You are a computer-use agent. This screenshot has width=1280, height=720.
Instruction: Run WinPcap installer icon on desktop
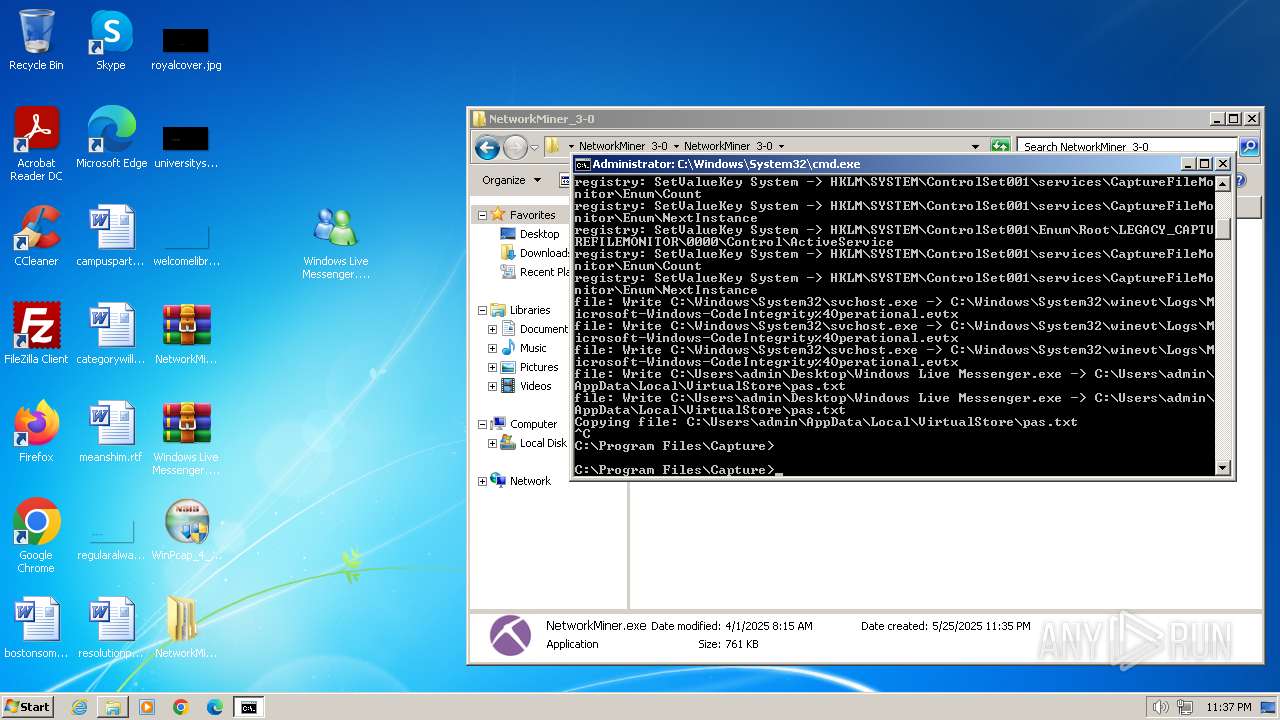tap(186, 530)
